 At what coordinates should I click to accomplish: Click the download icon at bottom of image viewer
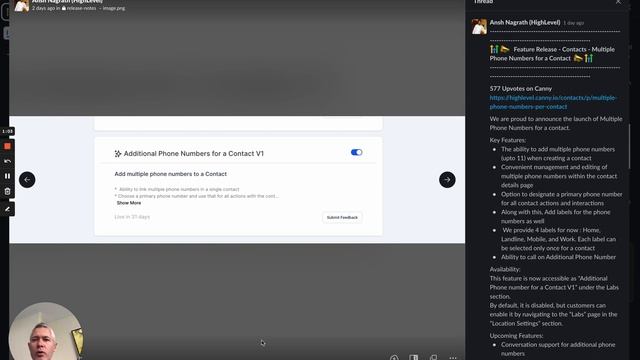[394, 358]
